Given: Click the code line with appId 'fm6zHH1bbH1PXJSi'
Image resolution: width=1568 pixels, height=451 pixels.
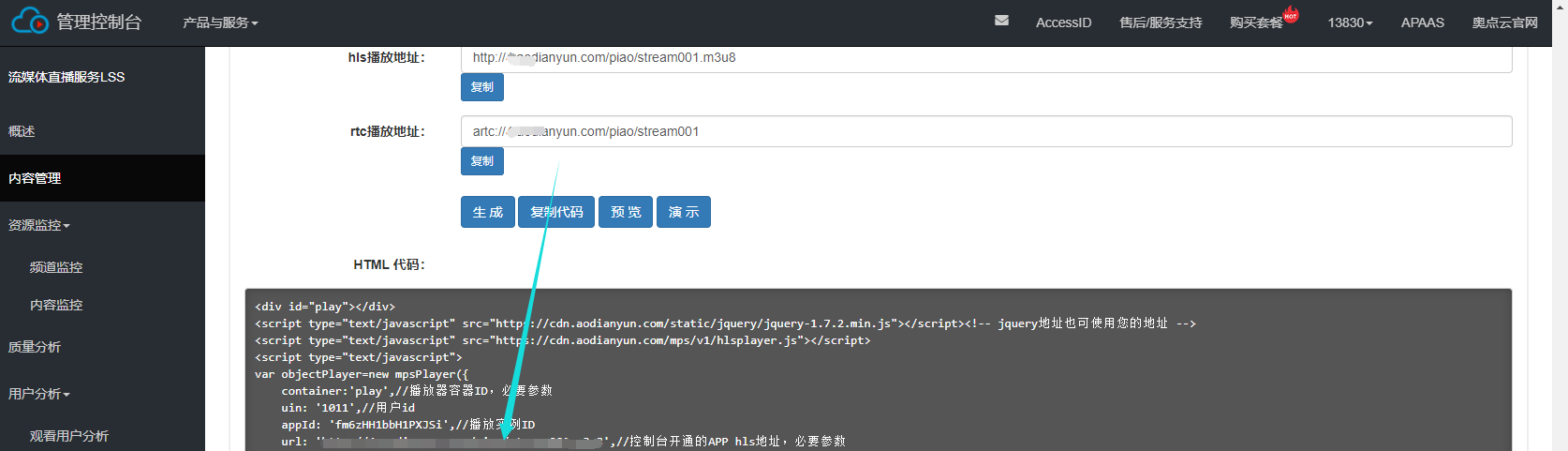Looking at the screenshot, I should coord(408,425).
